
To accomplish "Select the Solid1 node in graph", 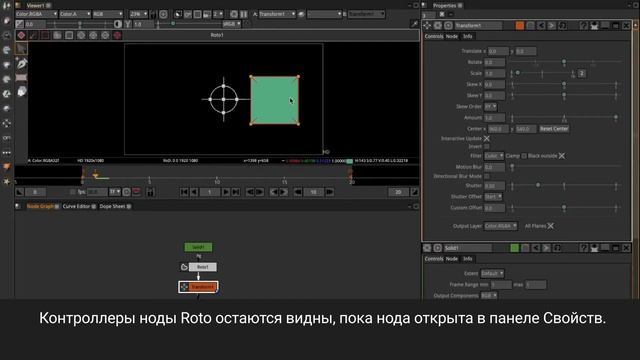I will click(x=198, y=247).
